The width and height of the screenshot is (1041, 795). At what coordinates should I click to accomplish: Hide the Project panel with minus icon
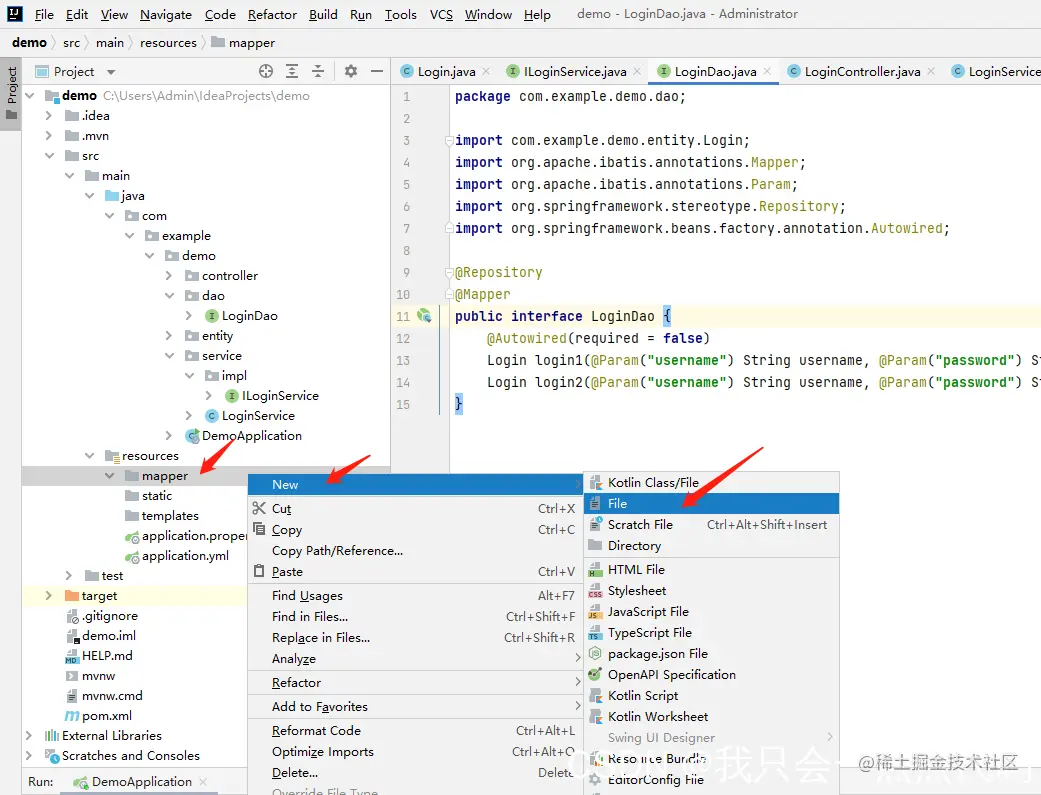(x=376, y=71)
